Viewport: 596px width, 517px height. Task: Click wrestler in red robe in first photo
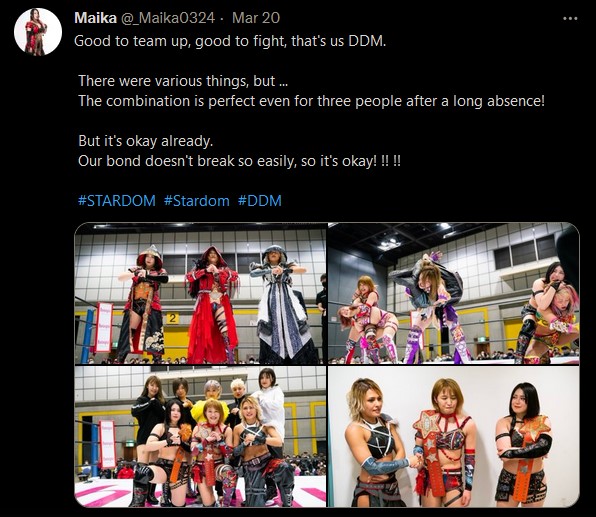point(212,304)
